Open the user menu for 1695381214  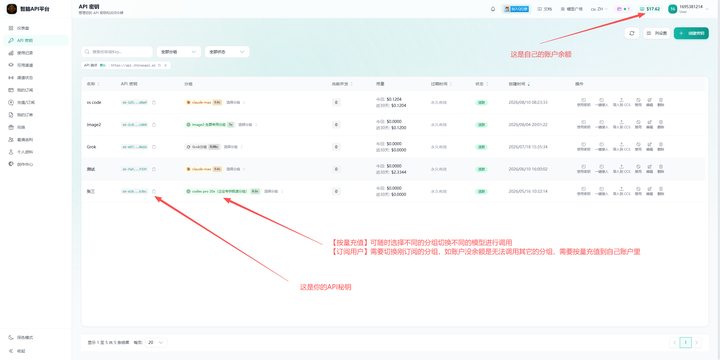[689, 9]
